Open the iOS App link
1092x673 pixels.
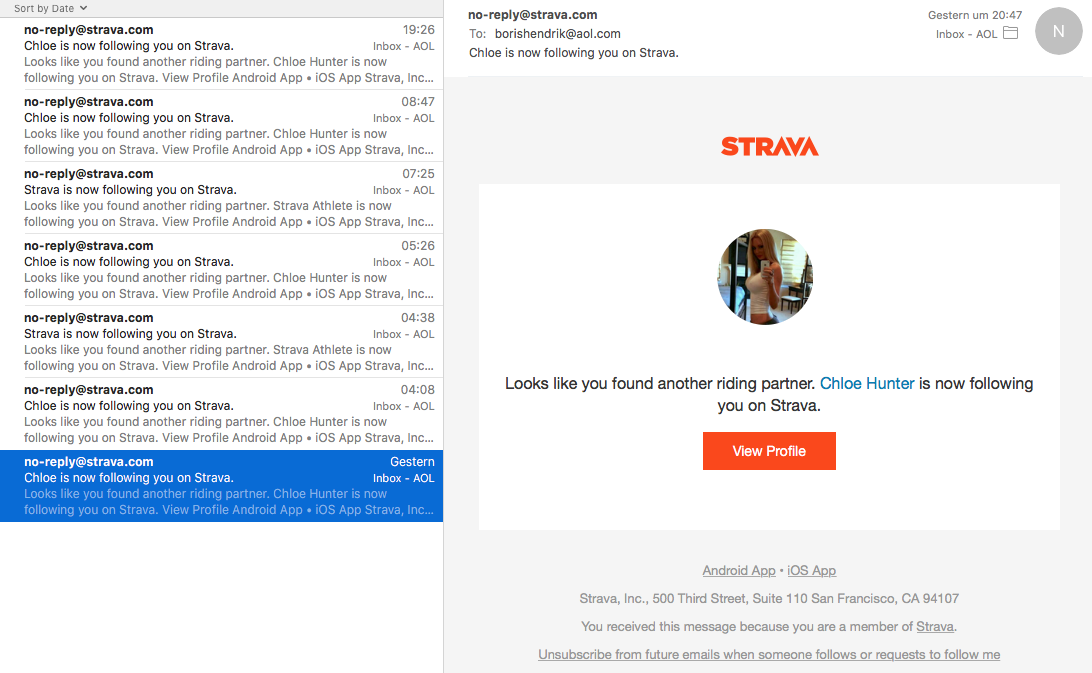coord(811,570)
